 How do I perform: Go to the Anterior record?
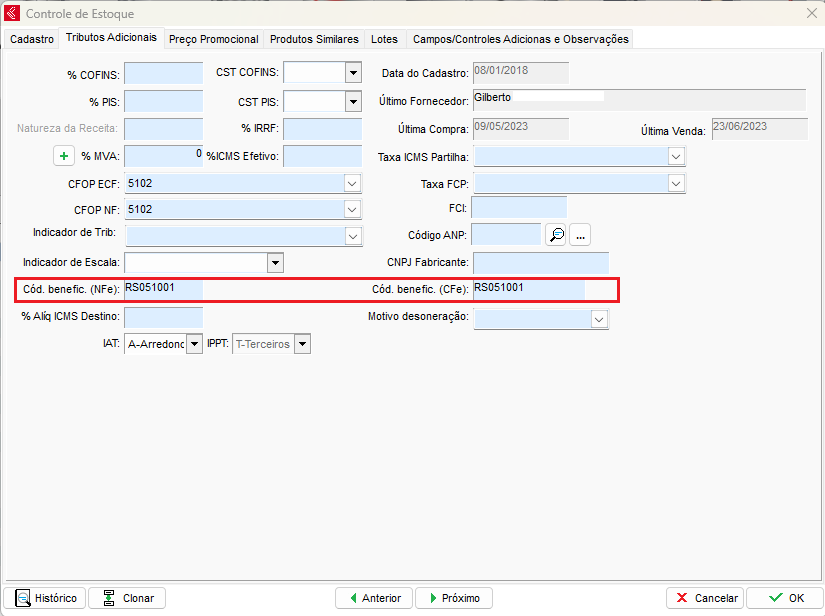click(373, 598)
